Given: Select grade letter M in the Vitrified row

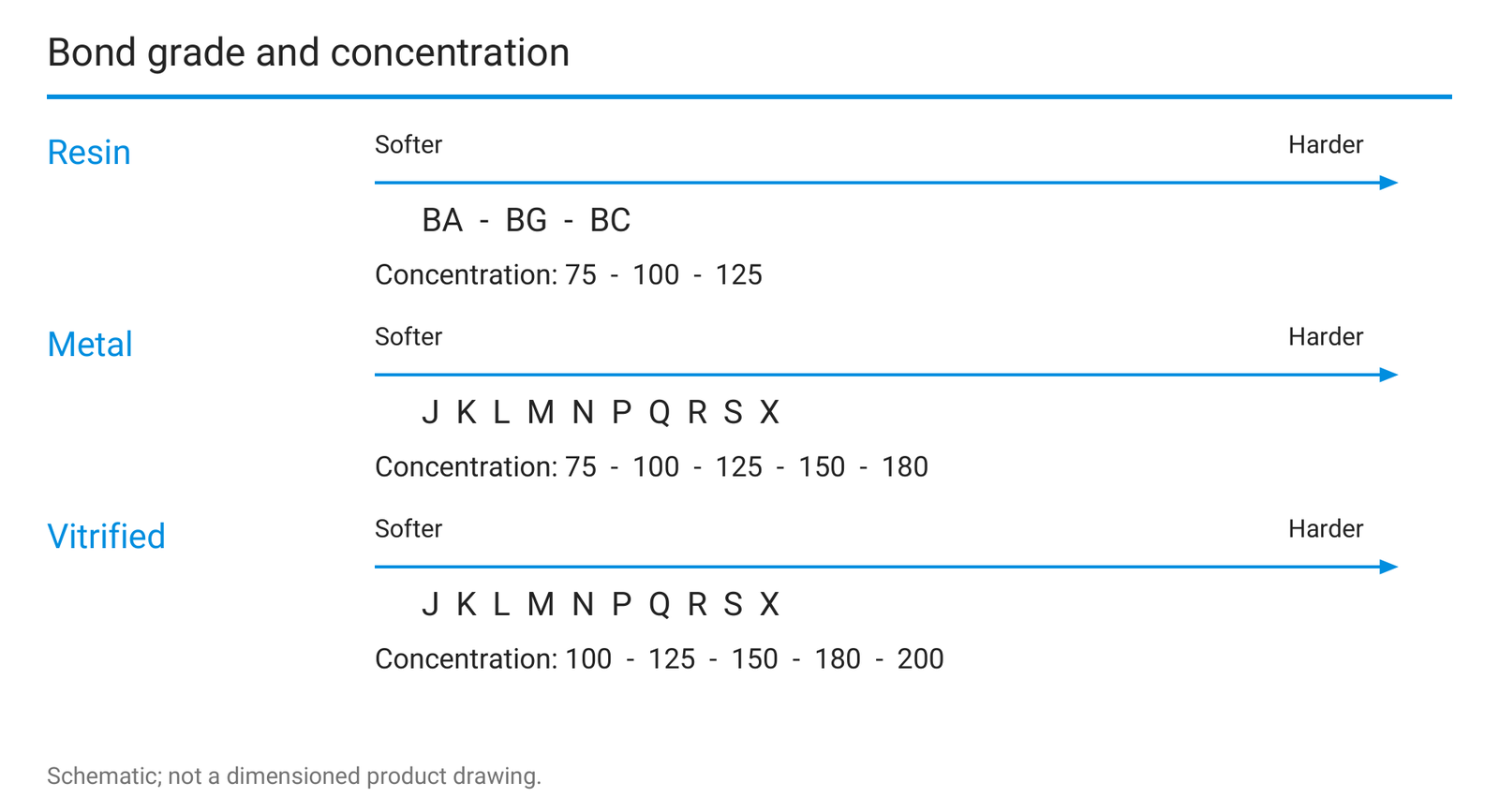Looking at the screenshot, I should click(x=541, y=604).
